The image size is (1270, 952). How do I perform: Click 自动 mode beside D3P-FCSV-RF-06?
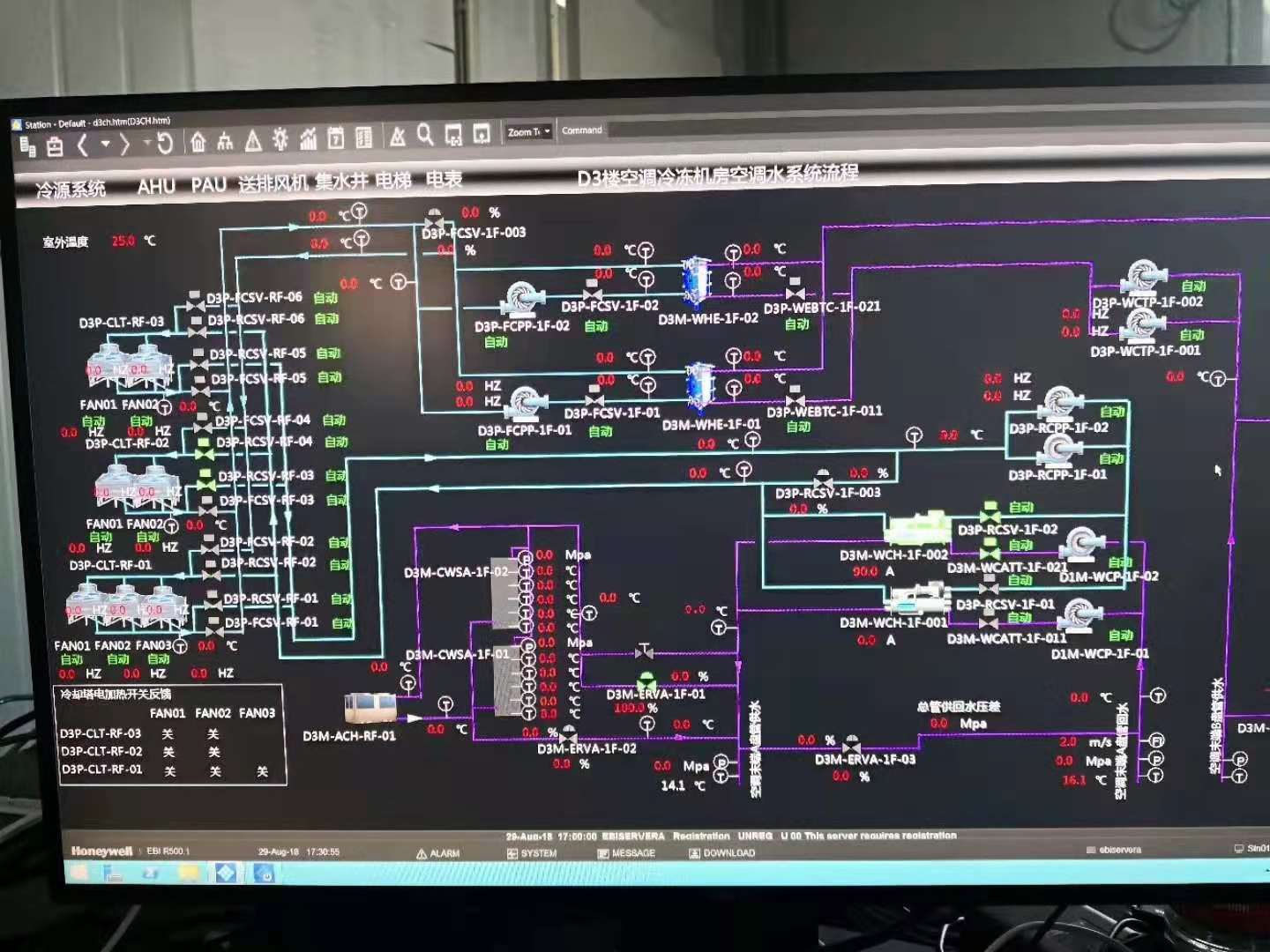pyautogui.click(x=325, y=298)
